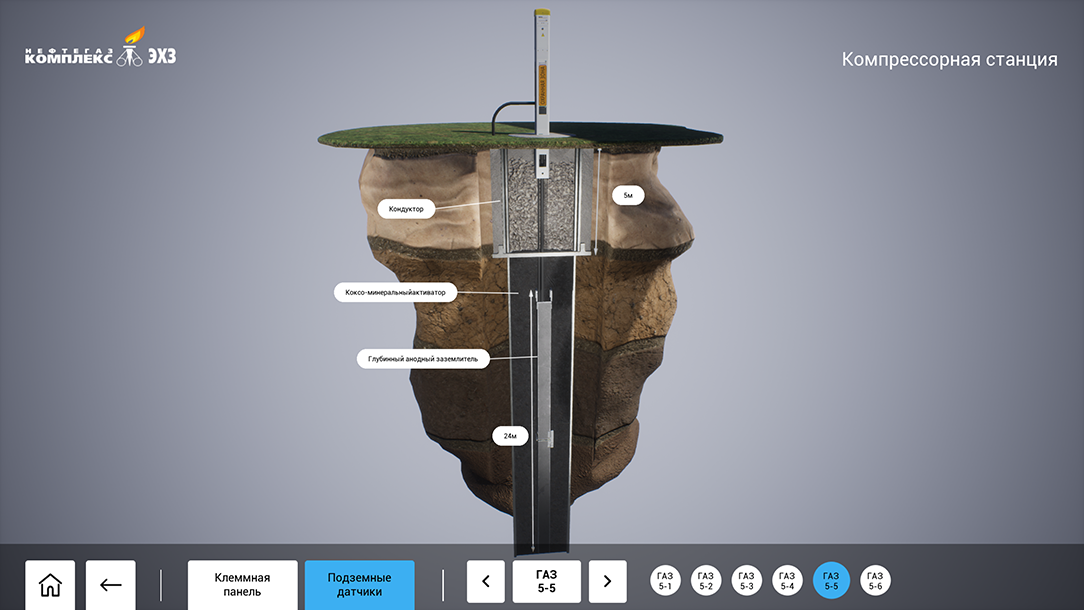Click the Коксо-минеральный активатор label
Screen dimensions: 1084x610
point(394,292)
